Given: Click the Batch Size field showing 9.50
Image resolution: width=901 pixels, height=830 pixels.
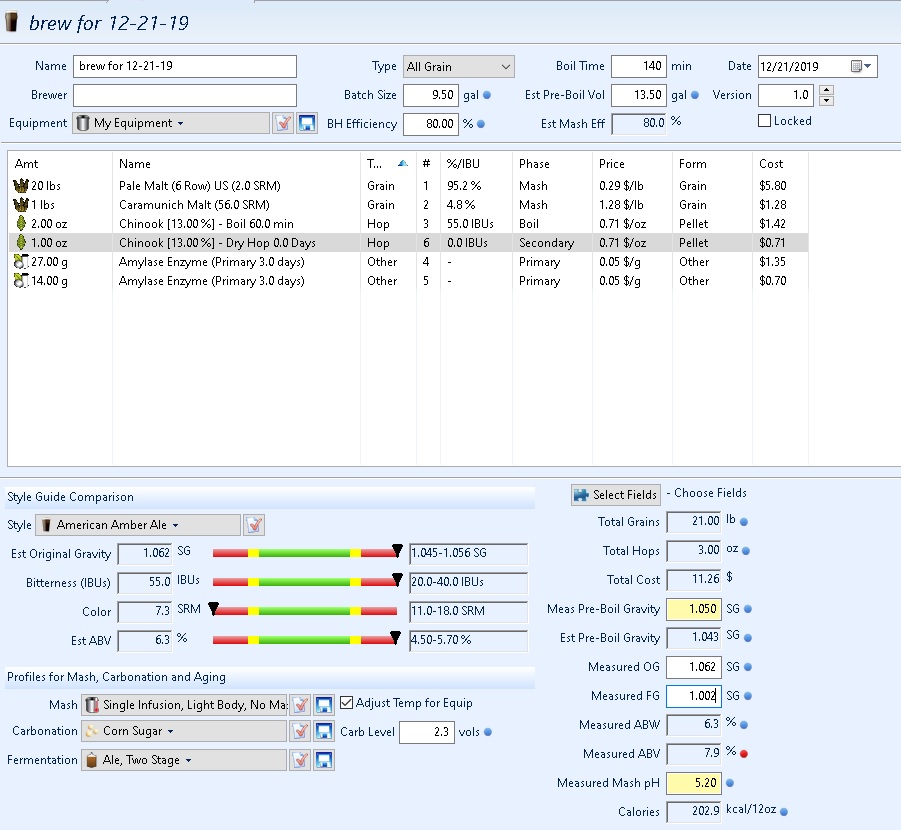Looking at the screenshot, I should [431, 95].
